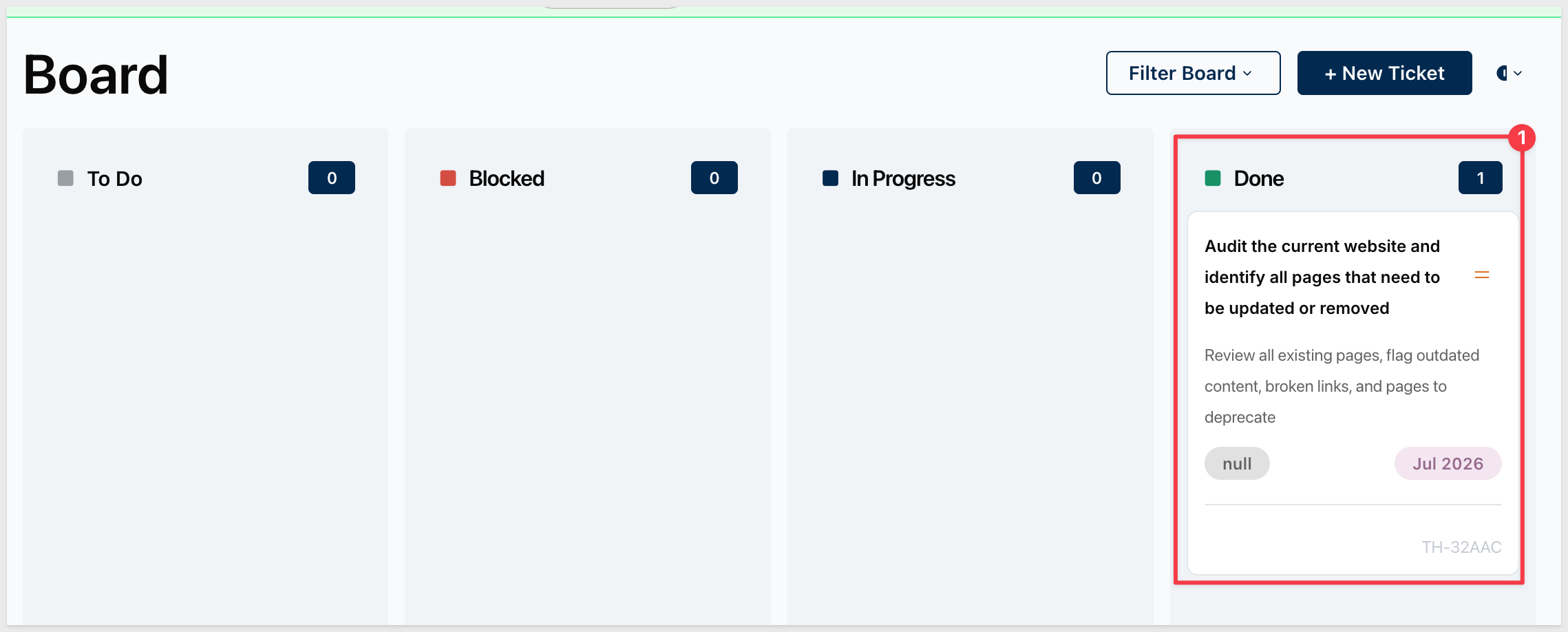The width and height of the screenshot is (1568, 632).
Task: Click the ticket description text
Action: [1342, 386]
